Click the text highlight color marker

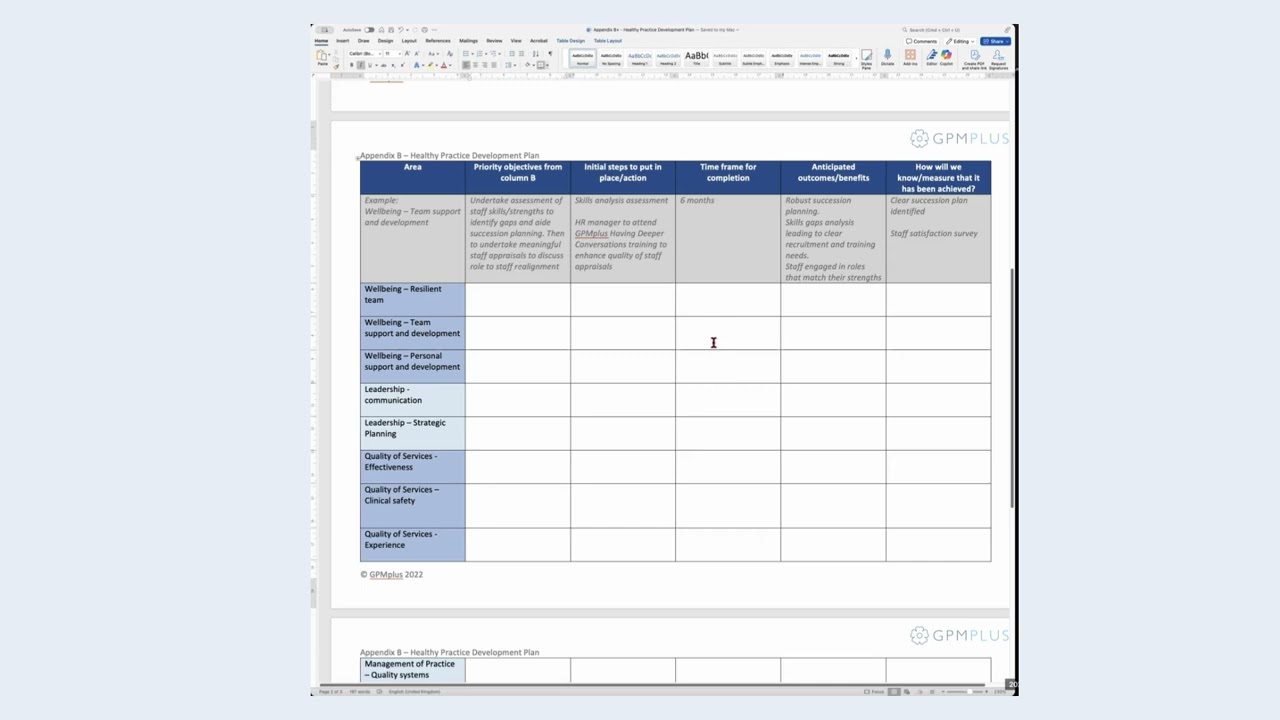pyautogui.click(x=430, y=65)
